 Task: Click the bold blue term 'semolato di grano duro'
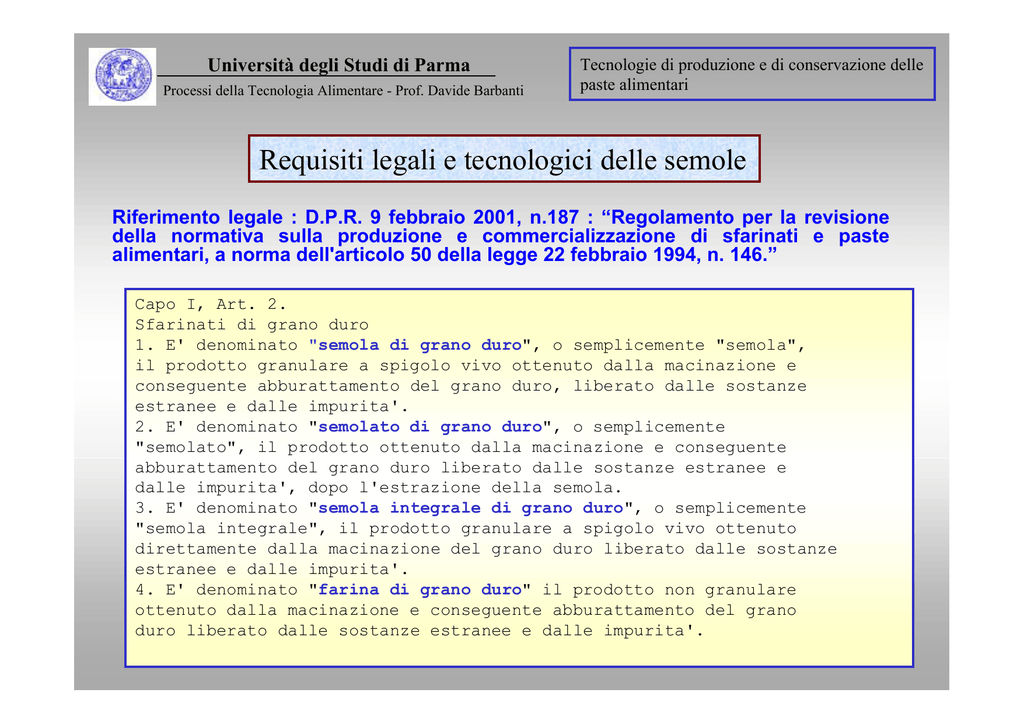click(x=430, y=427)
